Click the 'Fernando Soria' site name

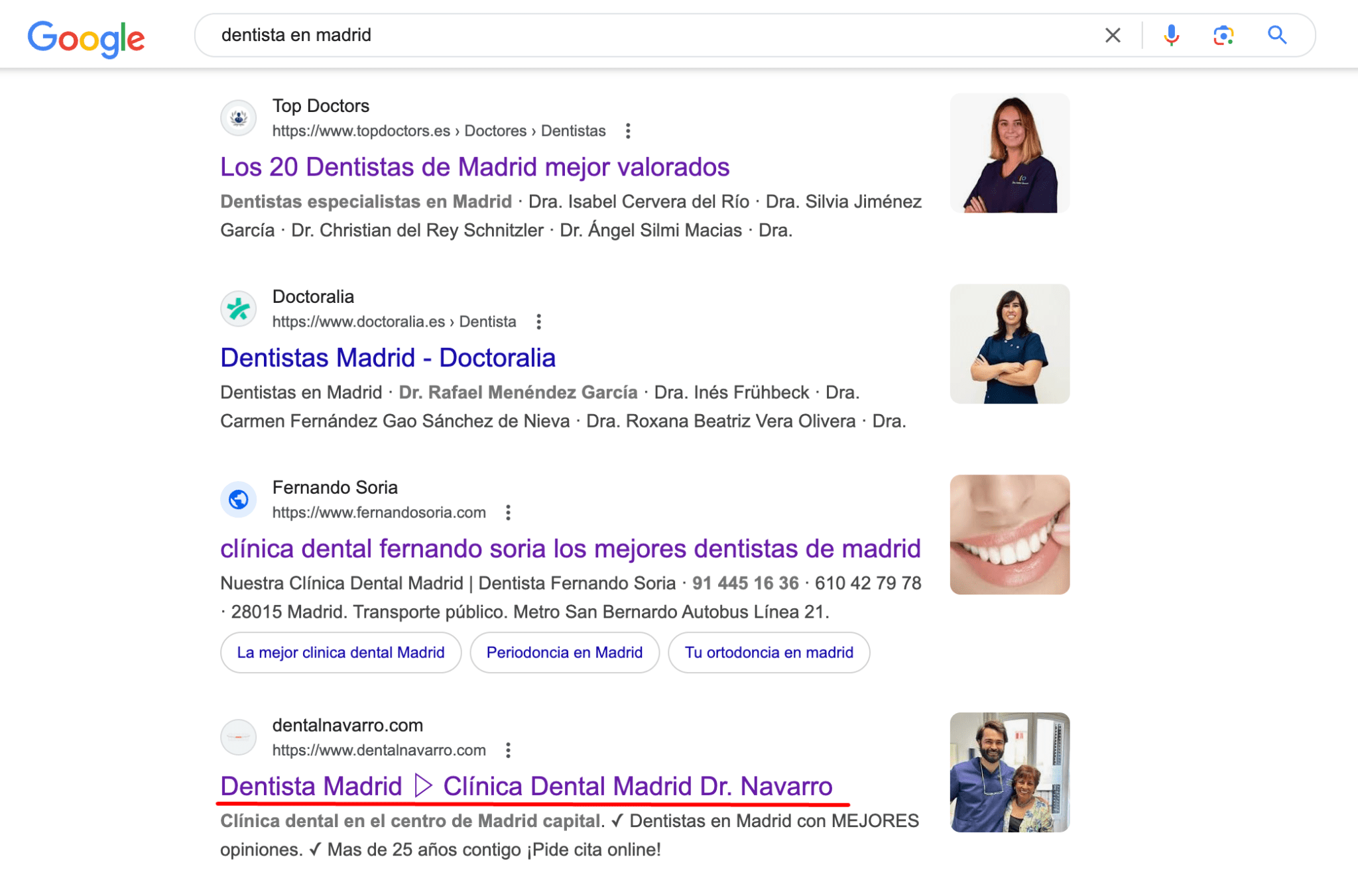[335, 488]
